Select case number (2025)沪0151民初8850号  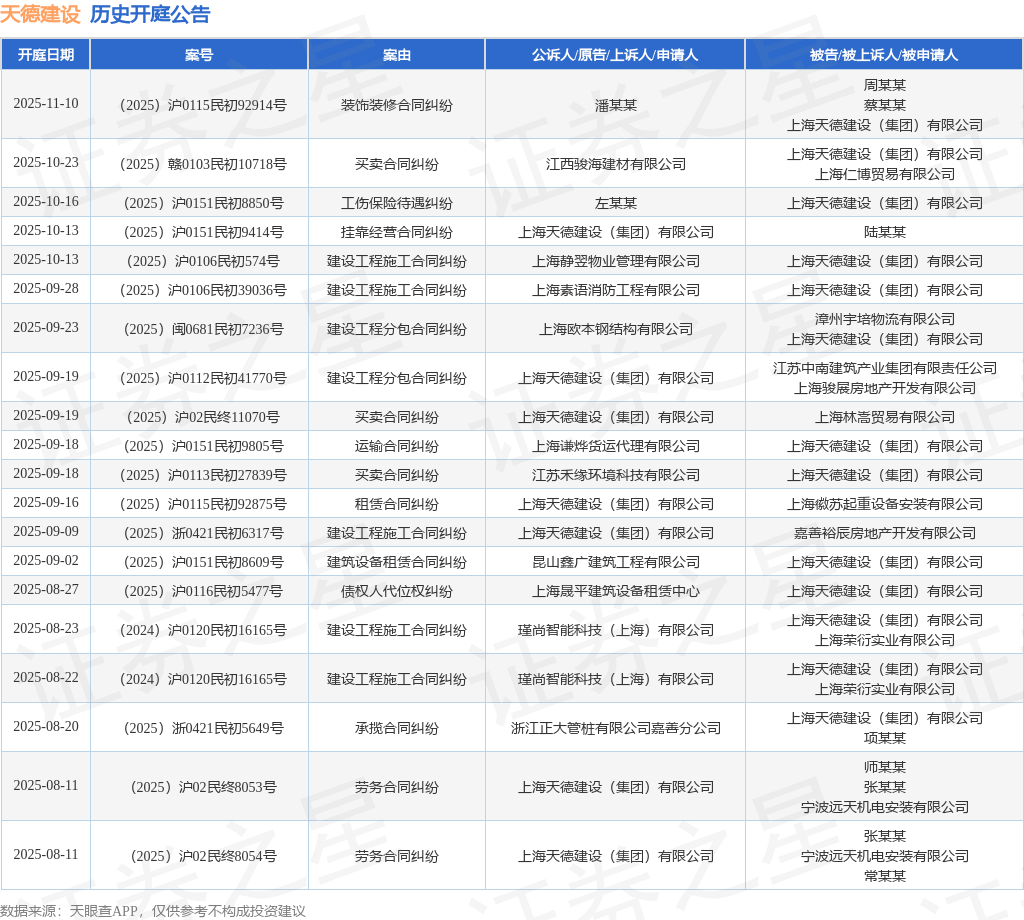(x=203, y=203)
